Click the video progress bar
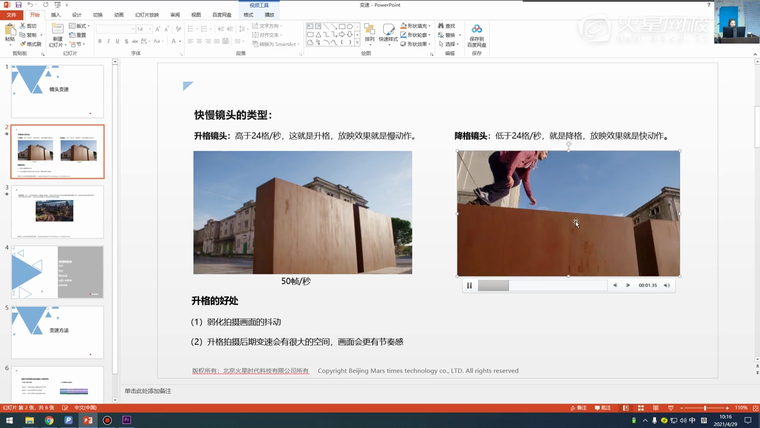760x428 pixels. [542, 285]
